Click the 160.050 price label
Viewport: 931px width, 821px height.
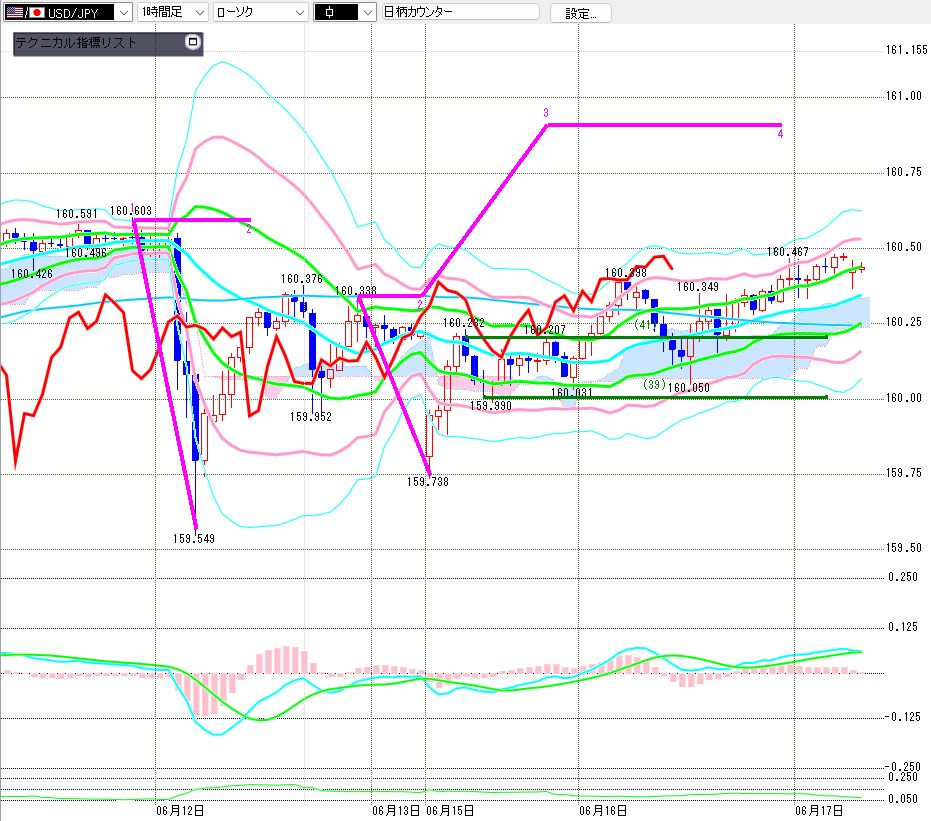pos(689,388)
